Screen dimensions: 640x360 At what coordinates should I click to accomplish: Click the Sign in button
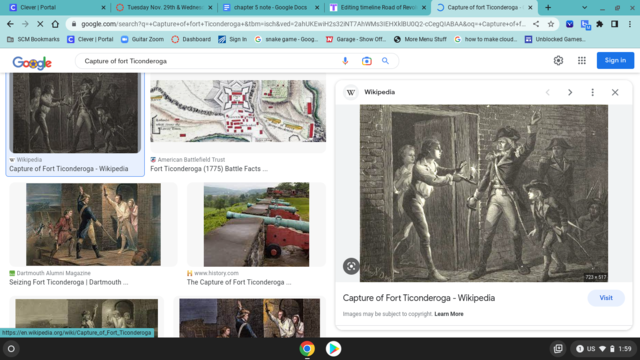point(615,60)
